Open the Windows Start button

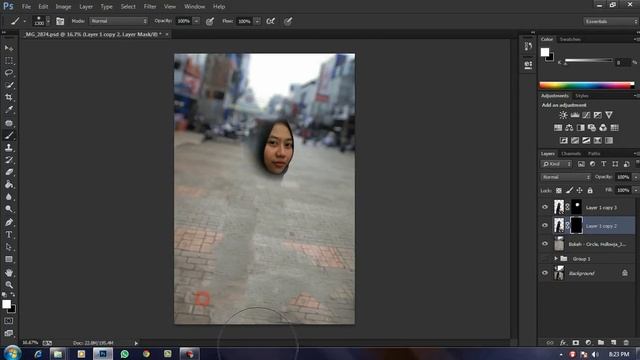tap(12, 353)
